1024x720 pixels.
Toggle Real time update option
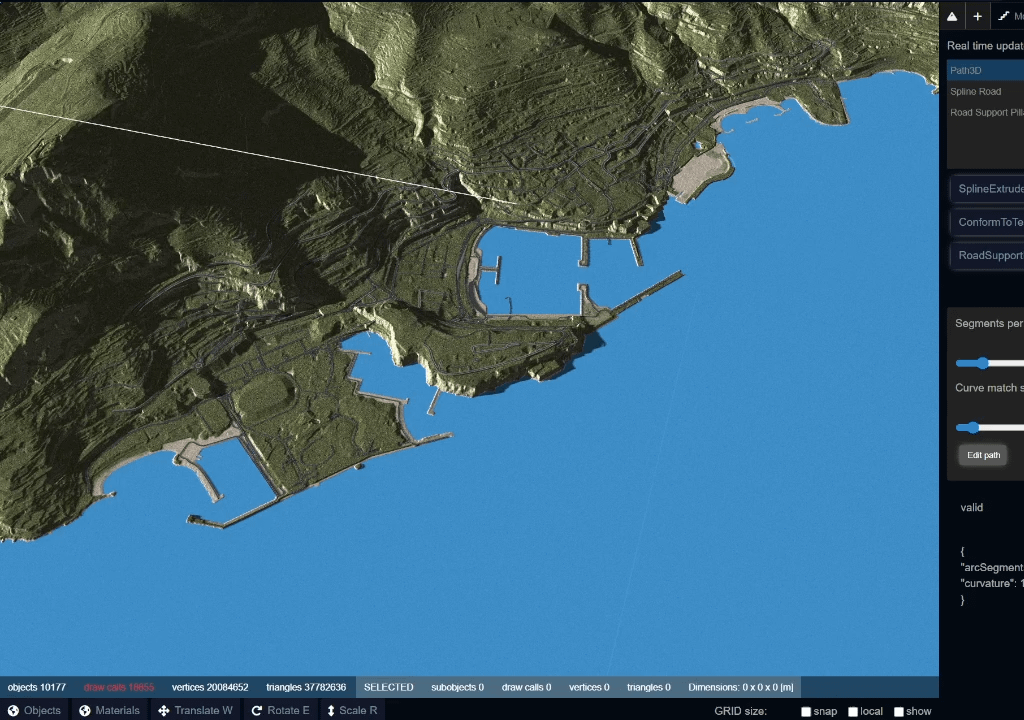coord(984,45)
